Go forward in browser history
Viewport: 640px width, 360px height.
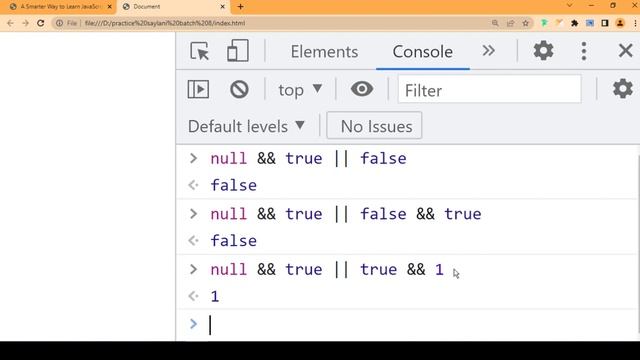click(x=25, y=23)
